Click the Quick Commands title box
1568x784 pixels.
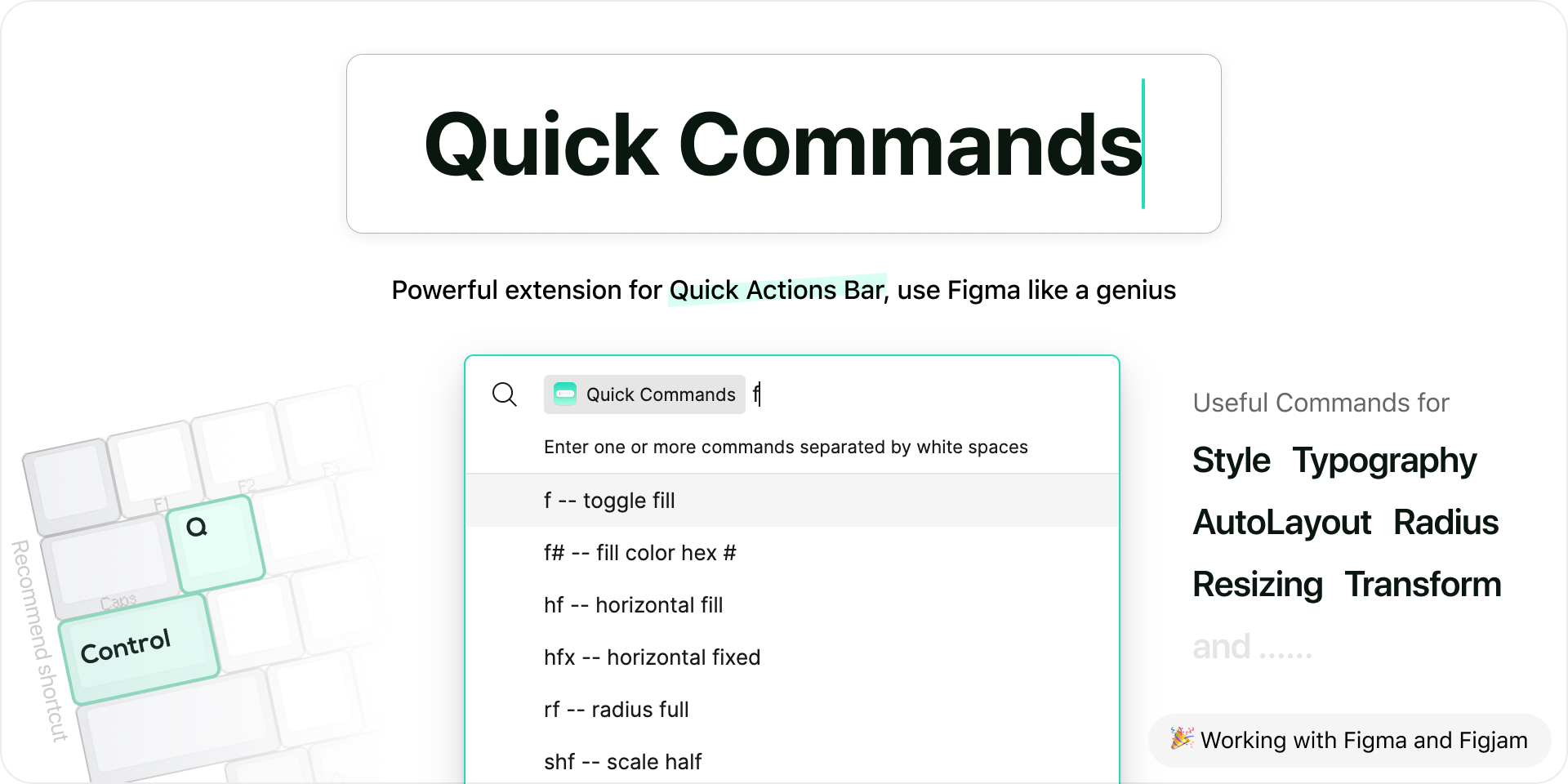coord(784,144)
